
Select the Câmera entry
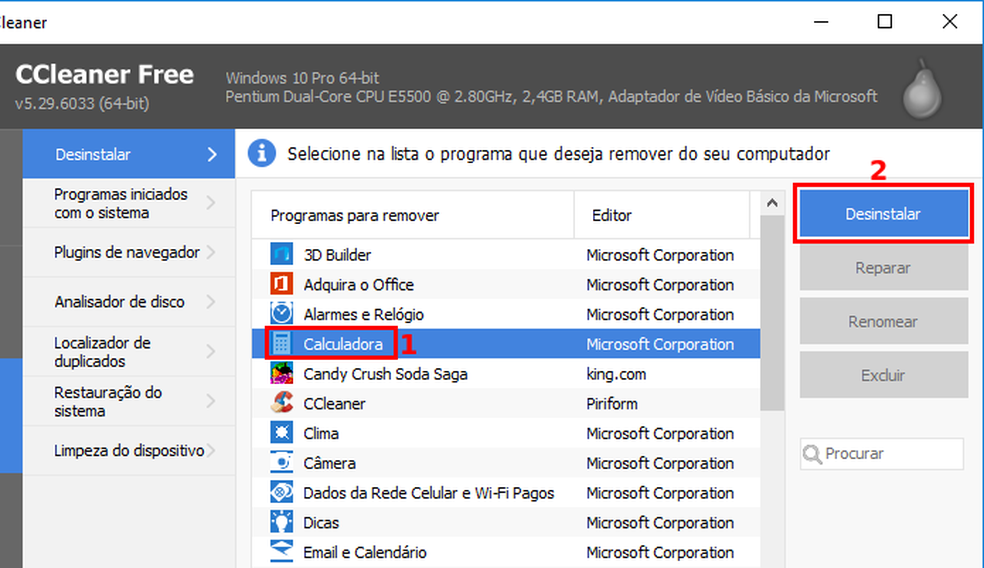point(506,463)
